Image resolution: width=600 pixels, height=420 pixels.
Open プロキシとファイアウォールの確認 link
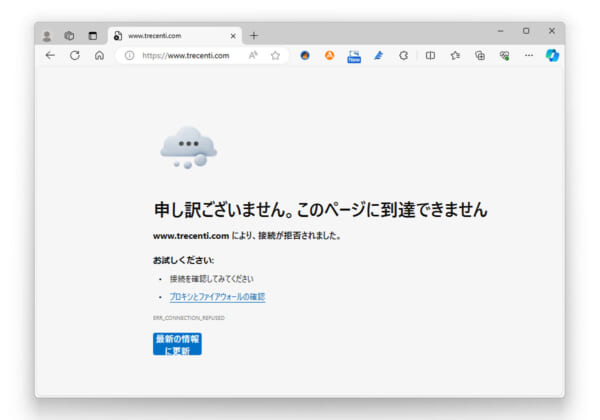click(217, 297)
